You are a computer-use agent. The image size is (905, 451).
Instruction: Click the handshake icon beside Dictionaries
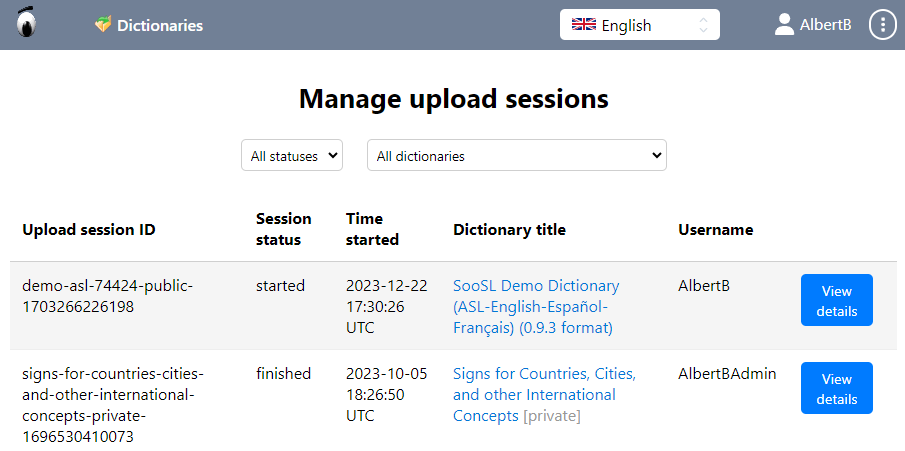(x=102, y=25)
